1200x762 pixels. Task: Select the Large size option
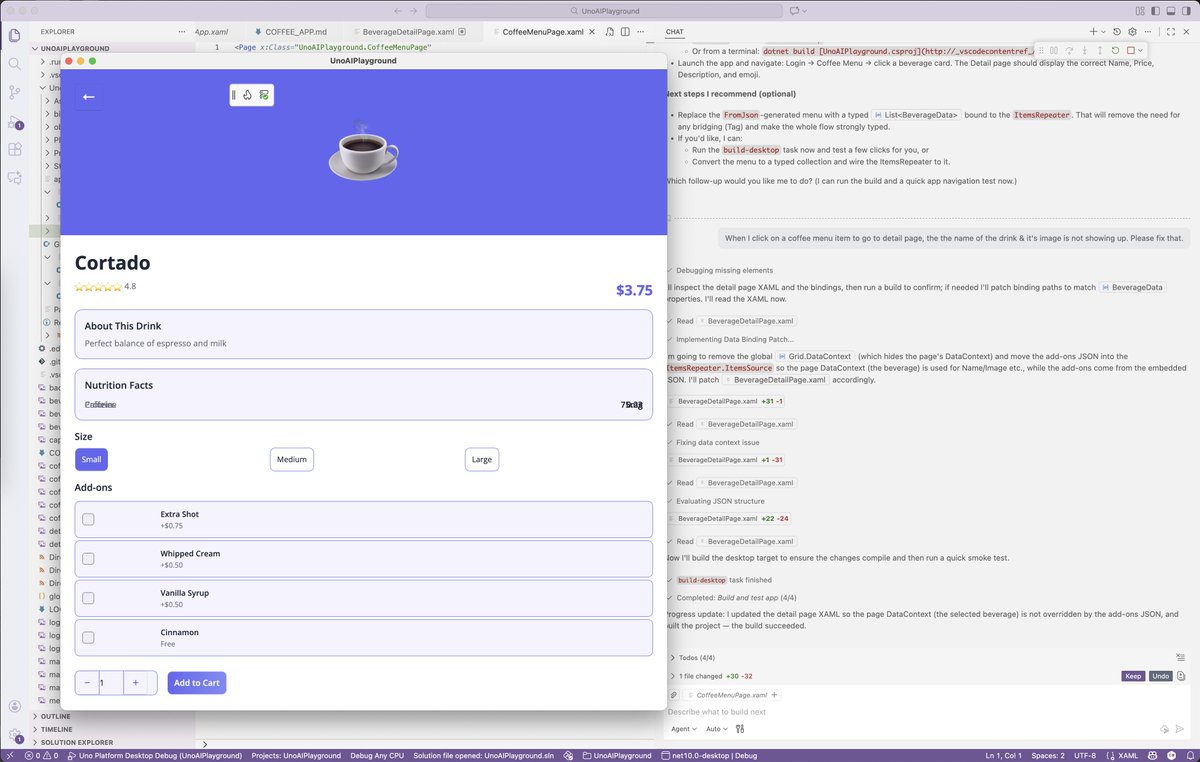(482, 459)
